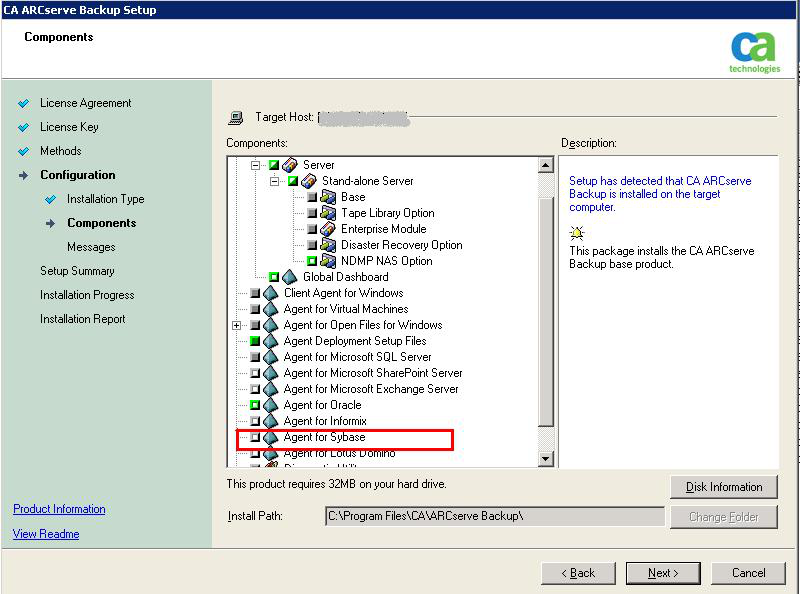The height and width of the screenshot is (594, 800).
Task: Check Agent for Microsoft Exchange Server box
Action: [255, 389]
